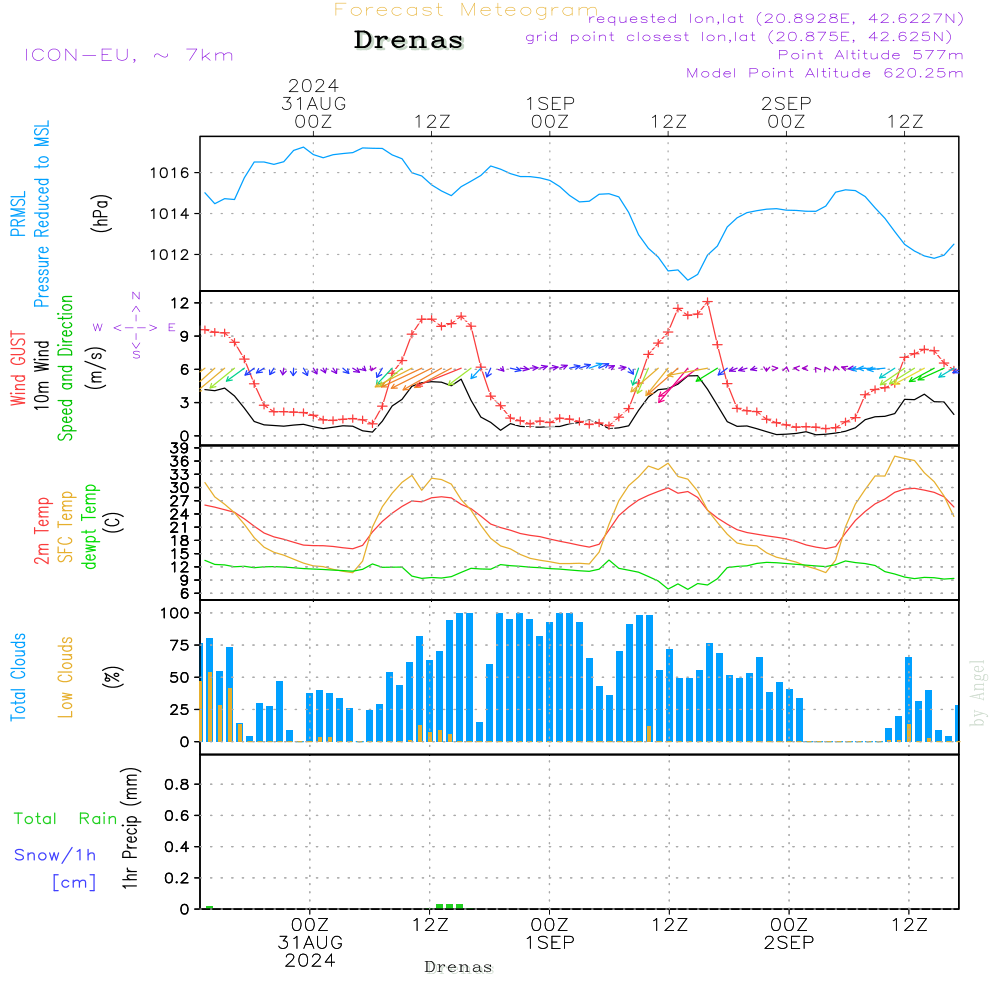Click the 'Wind GUST' red axis label
Viewport: 1000px width, 1000px height.
18,368
